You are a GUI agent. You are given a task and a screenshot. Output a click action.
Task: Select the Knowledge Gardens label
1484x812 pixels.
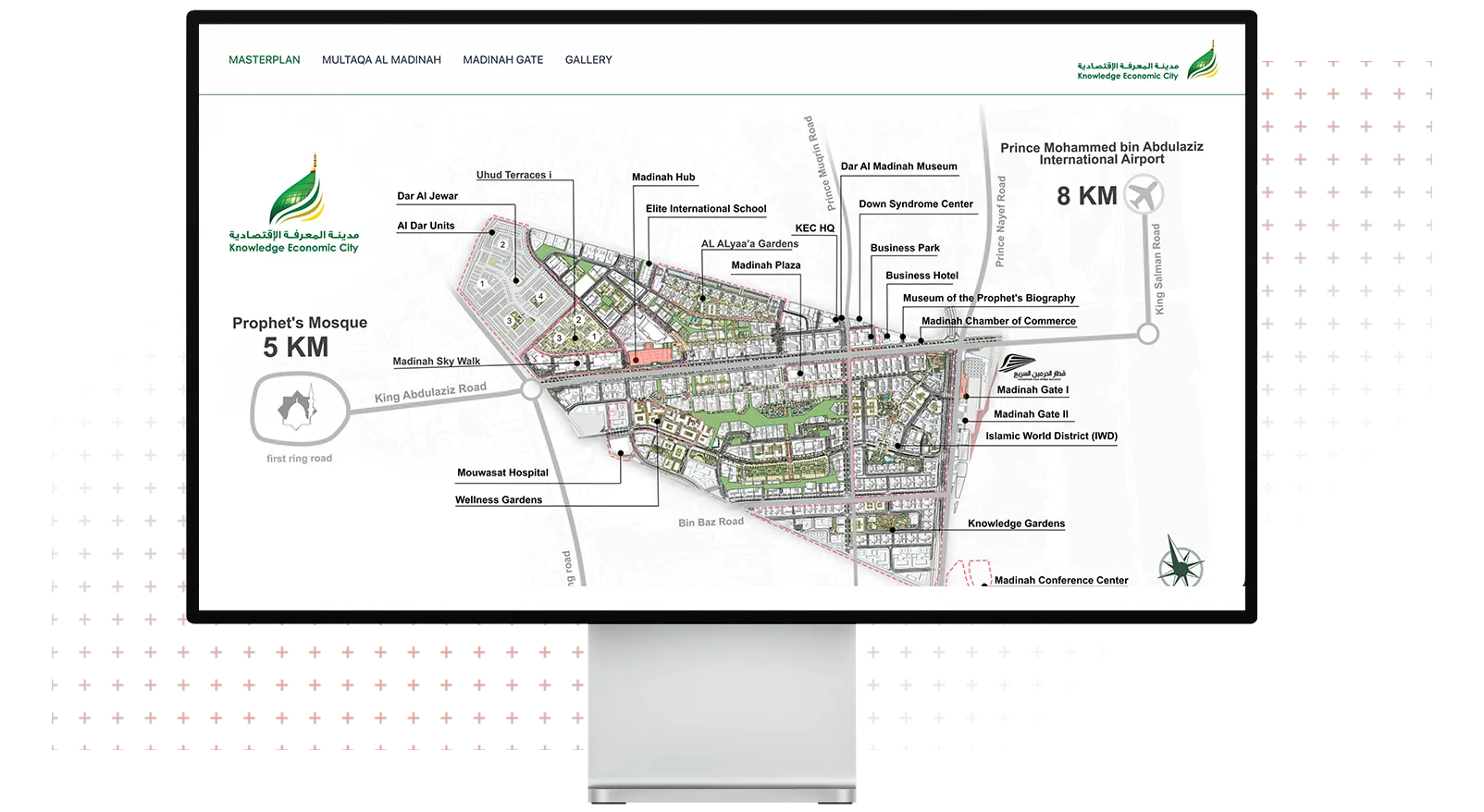pos(1016,523)
